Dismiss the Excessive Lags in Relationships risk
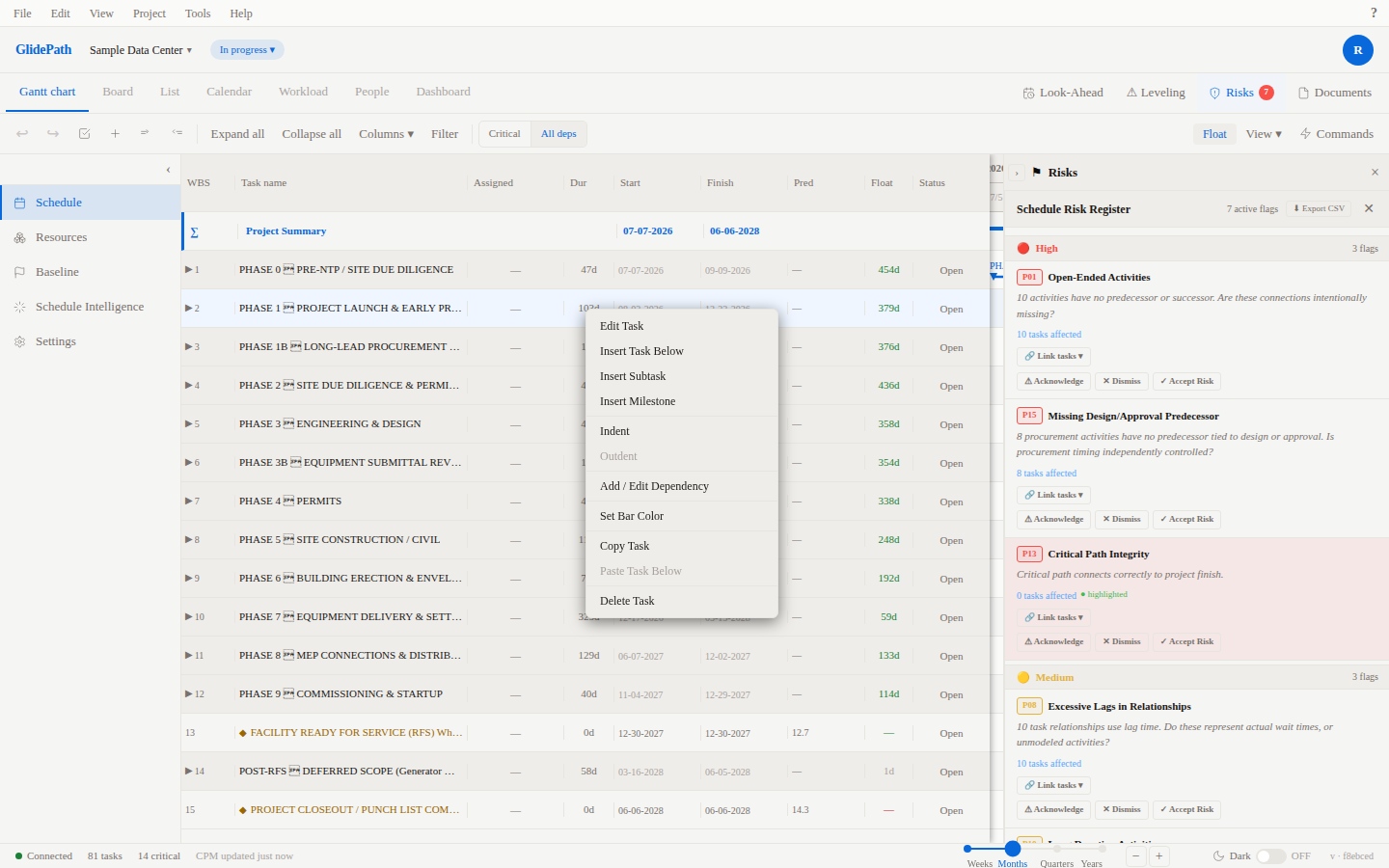 click(x=1122, y=809)
